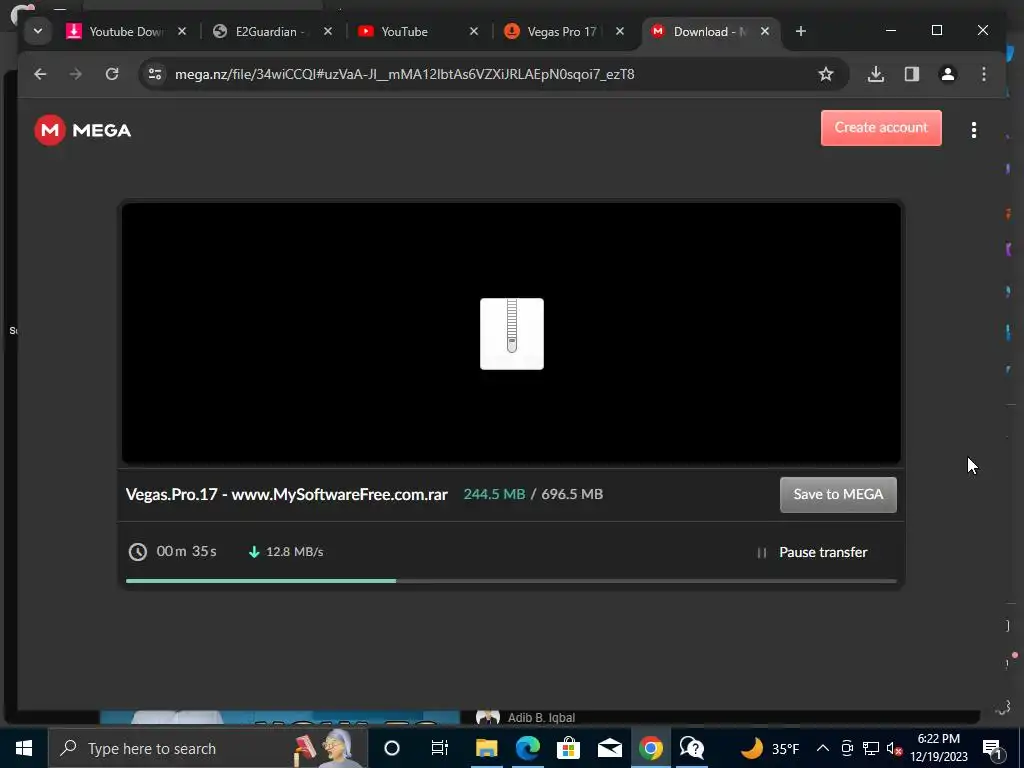
Task: Click the 696.5 MB total size text
Action: 572,494
